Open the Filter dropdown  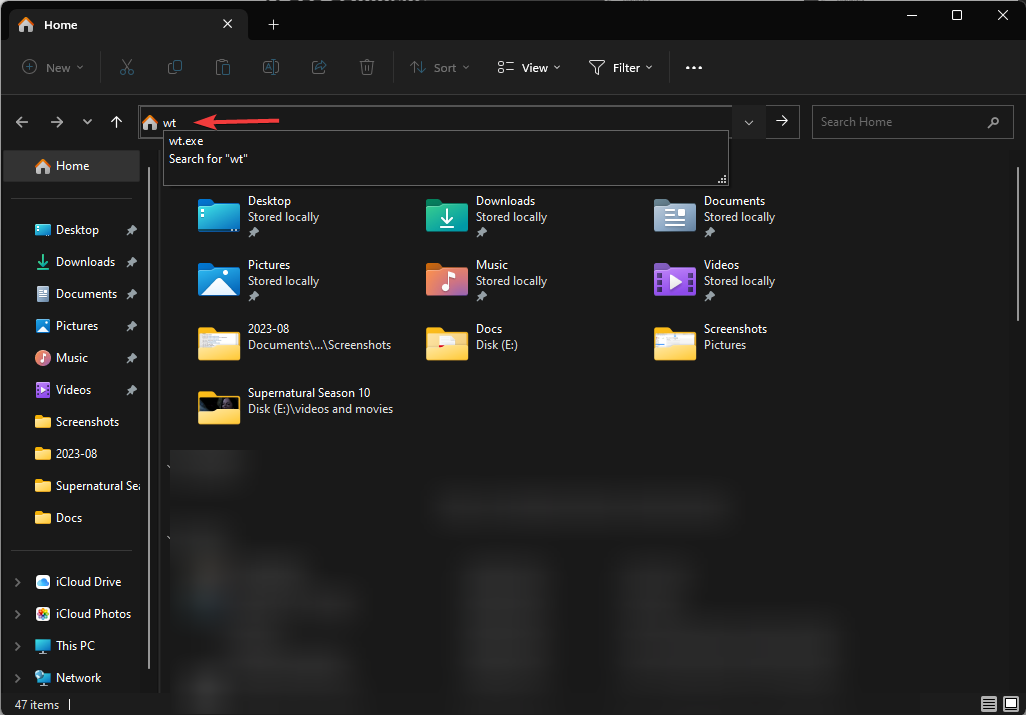(x=620, y=67)
